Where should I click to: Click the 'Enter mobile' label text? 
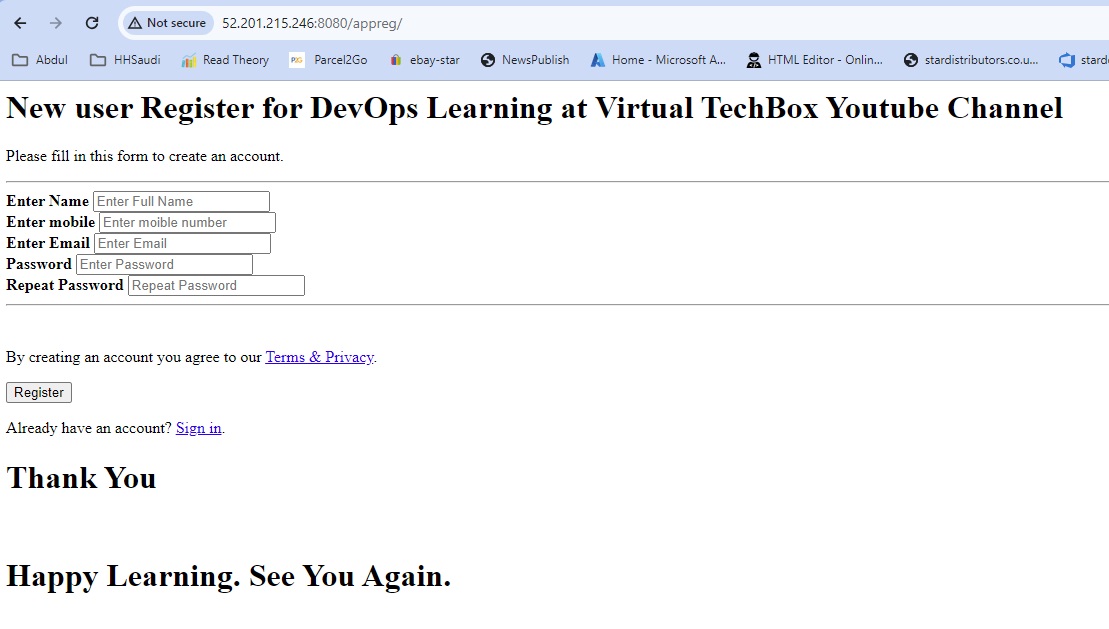pos(50,222)
